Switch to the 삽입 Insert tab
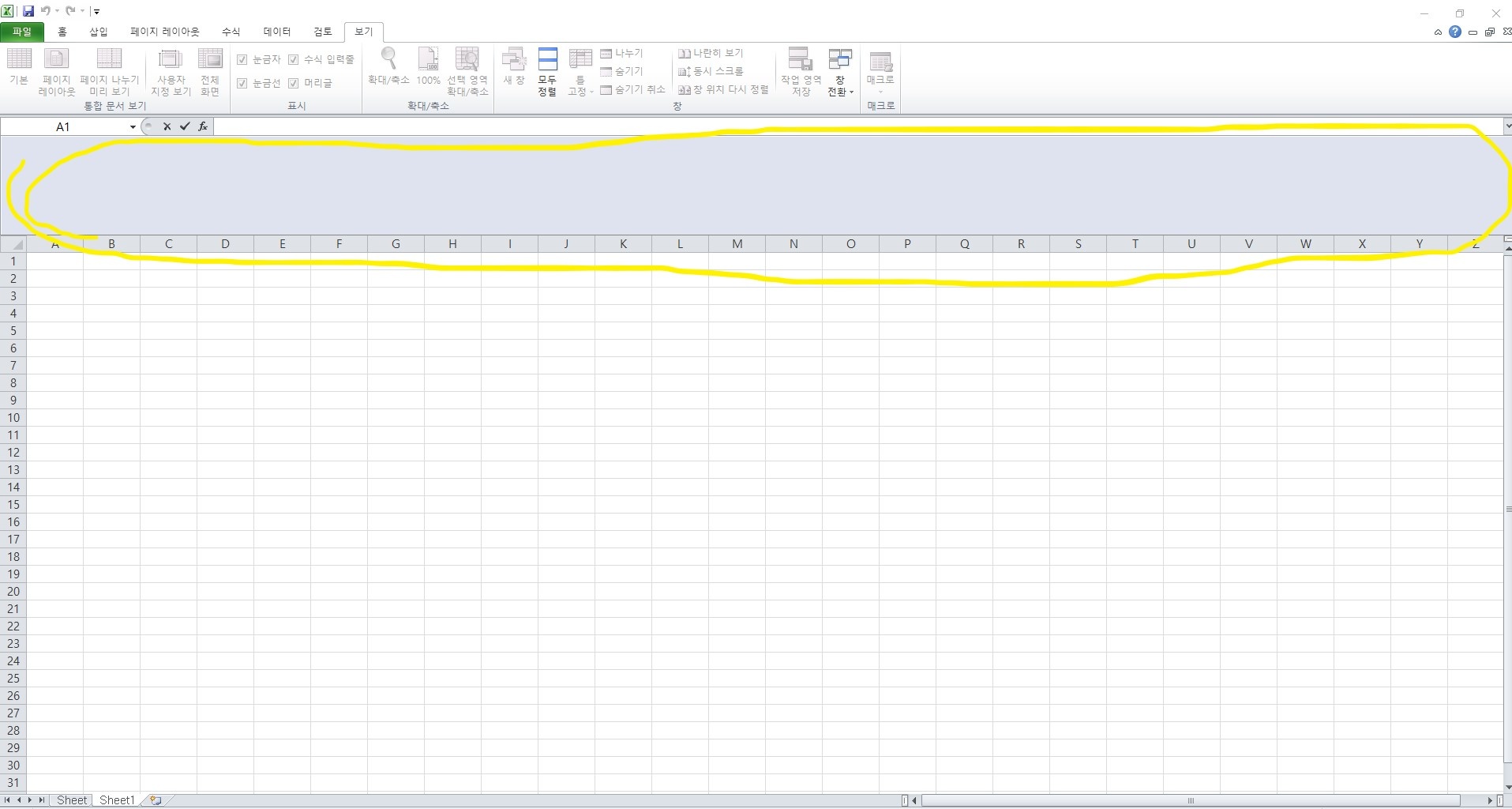Viewport: 1512px width, 809px height. (x=98, y=32)
